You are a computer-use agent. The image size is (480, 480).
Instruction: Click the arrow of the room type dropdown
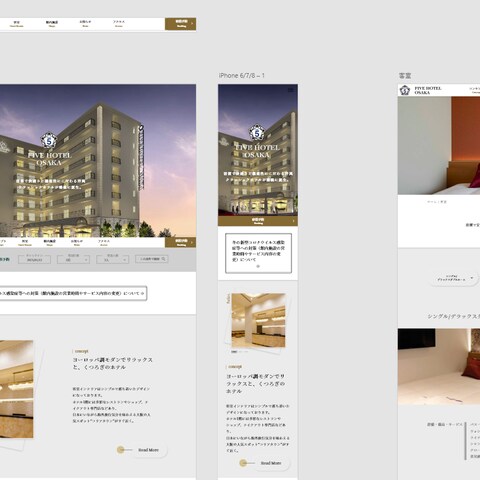(x=472, y=278)
